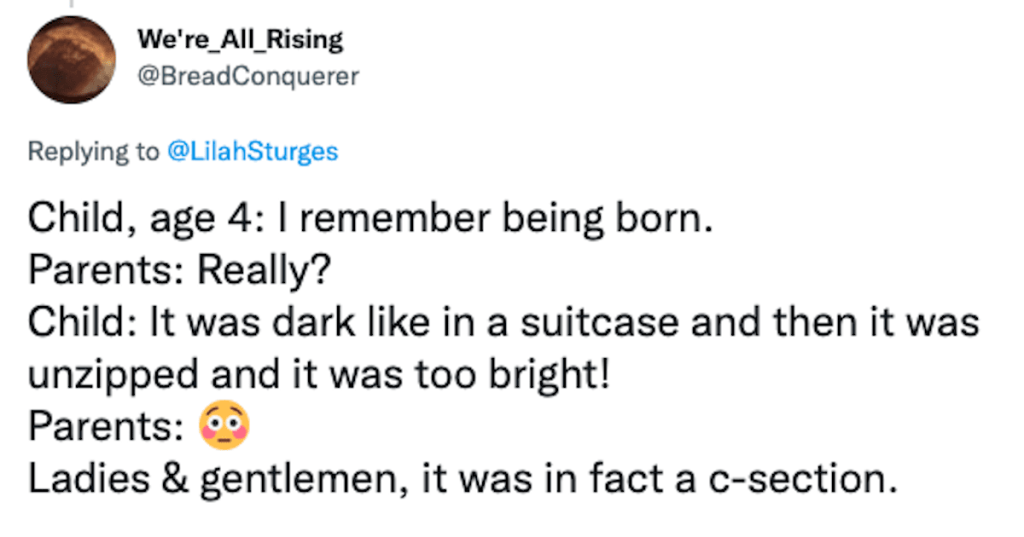Click the line "I remember being born"
The height and width of the screenshot is (537, 1024).
(490, 218)
